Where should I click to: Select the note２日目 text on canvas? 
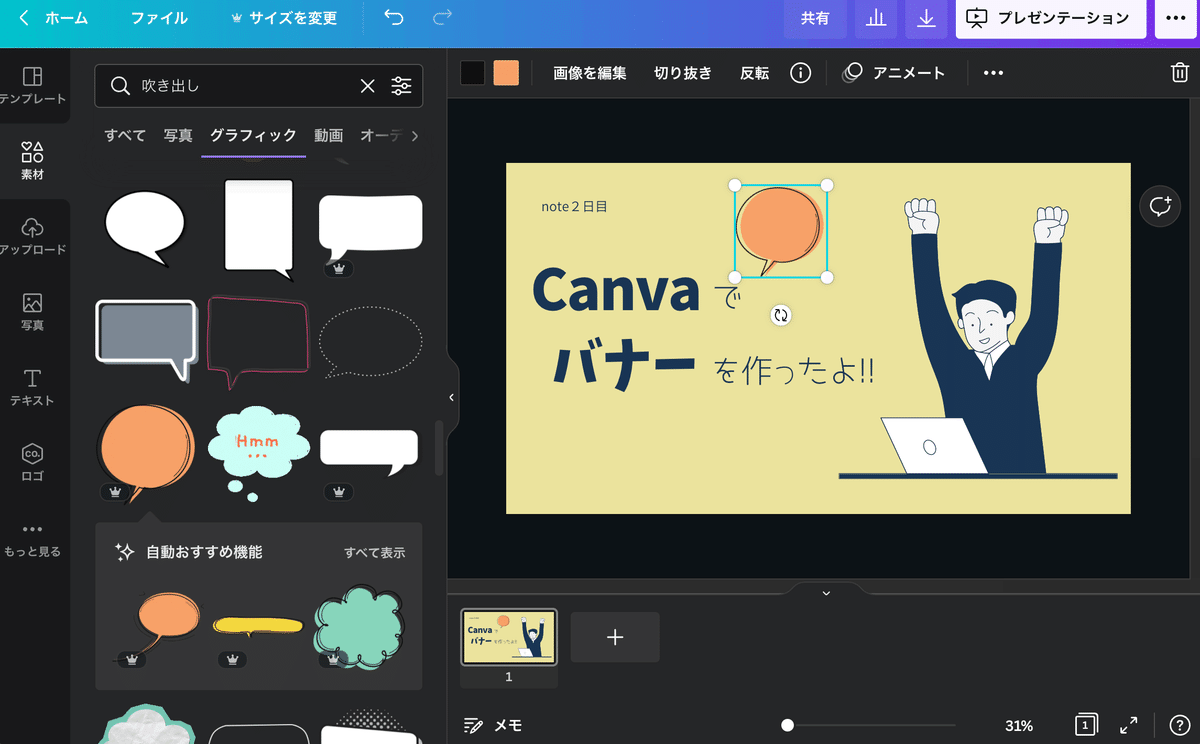(x=574, y=207)
